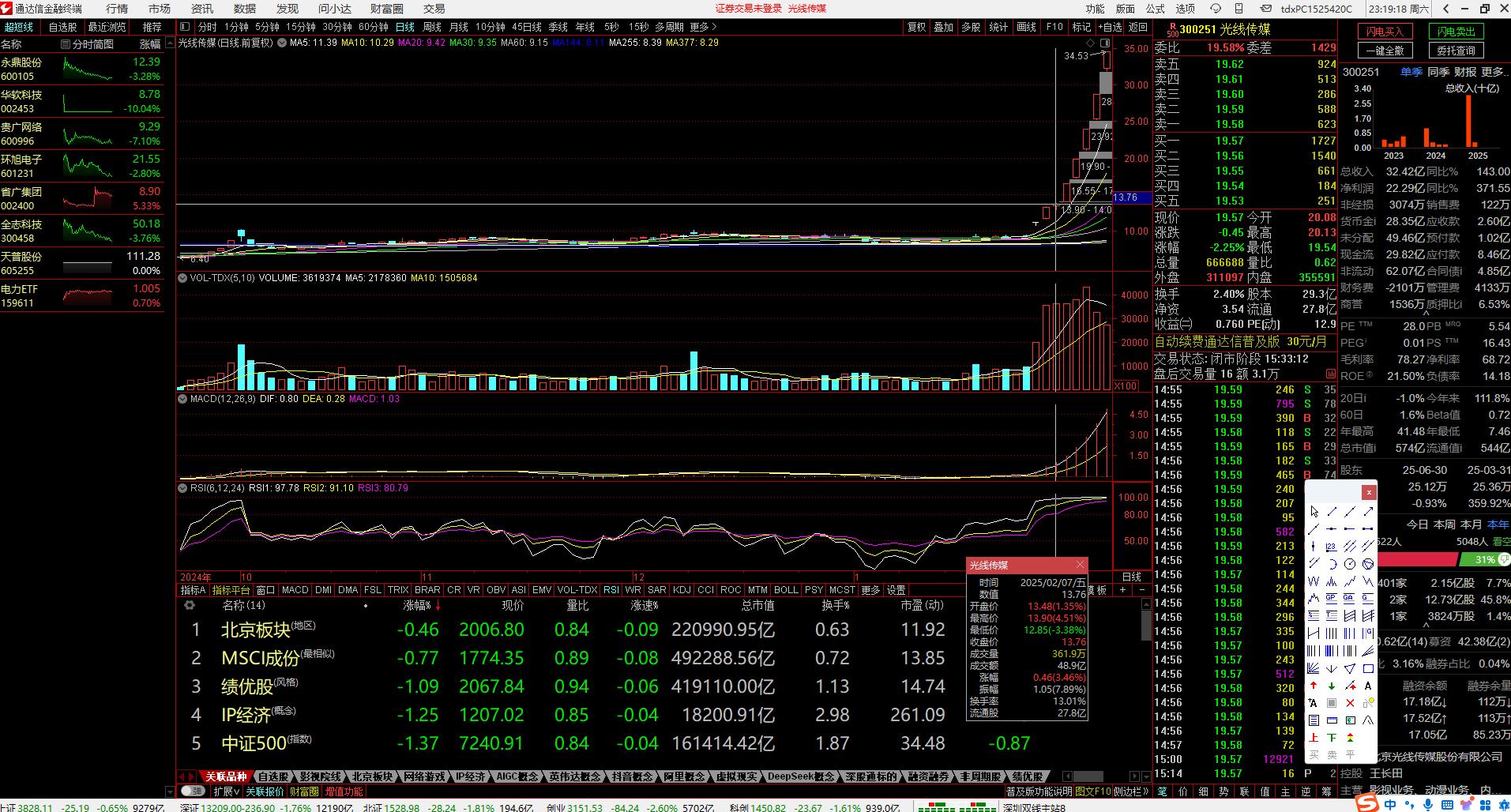The image size is (1511, 812).
Task: Select the rectangle drawing tool
Action: pyautogui.click(x=1368, y=668)
